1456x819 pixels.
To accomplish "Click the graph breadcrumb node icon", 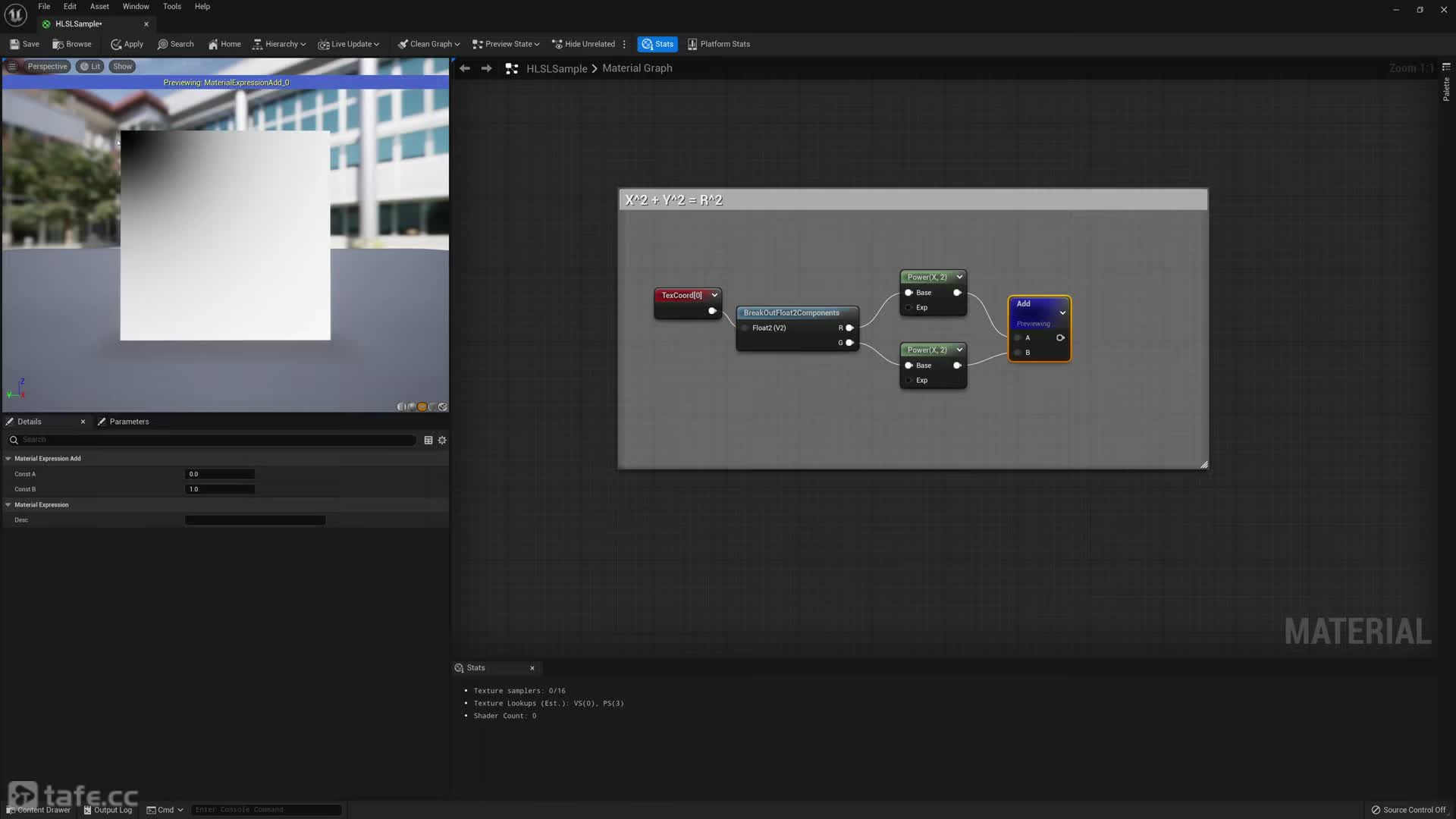I will 512,68.
